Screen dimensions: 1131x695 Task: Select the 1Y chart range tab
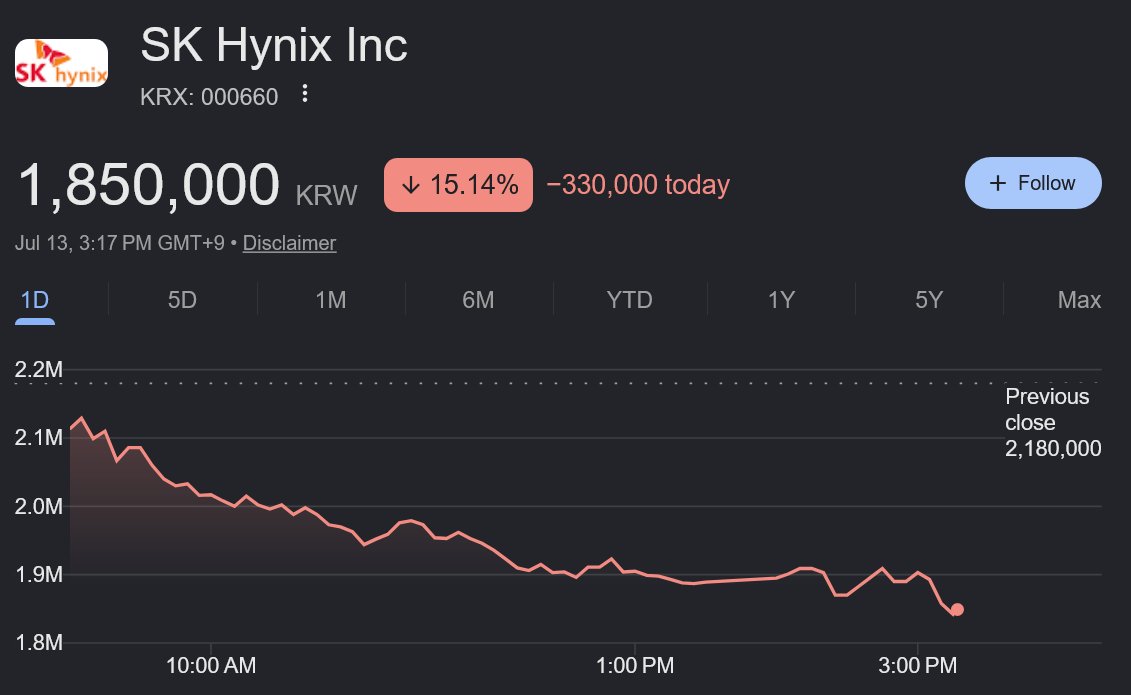tap(781, 300)
